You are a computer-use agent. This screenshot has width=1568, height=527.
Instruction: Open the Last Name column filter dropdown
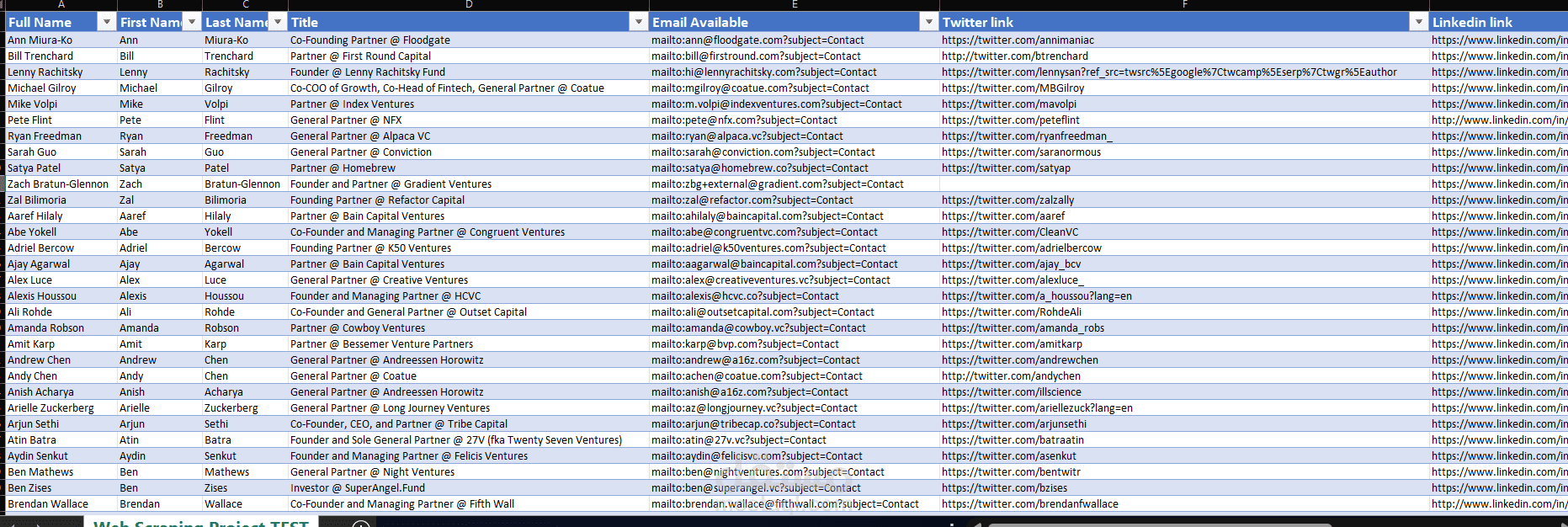point(278,22)
